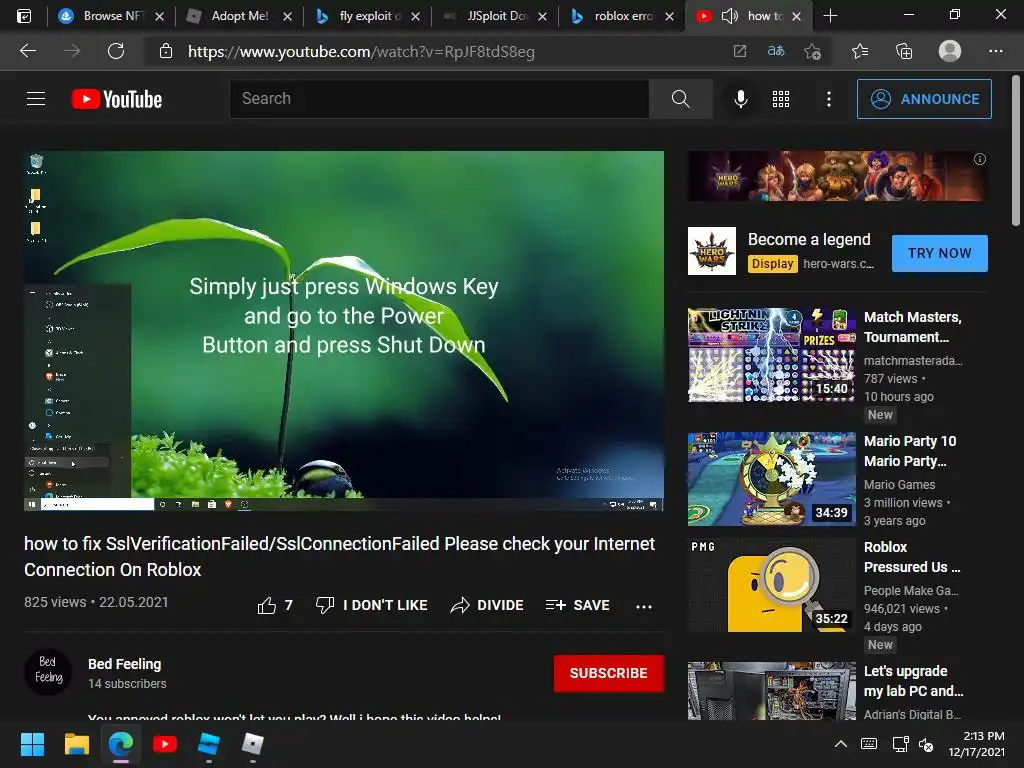Open the tab actions menu icon
This screenshot has height=768, width=1024.
24,16
